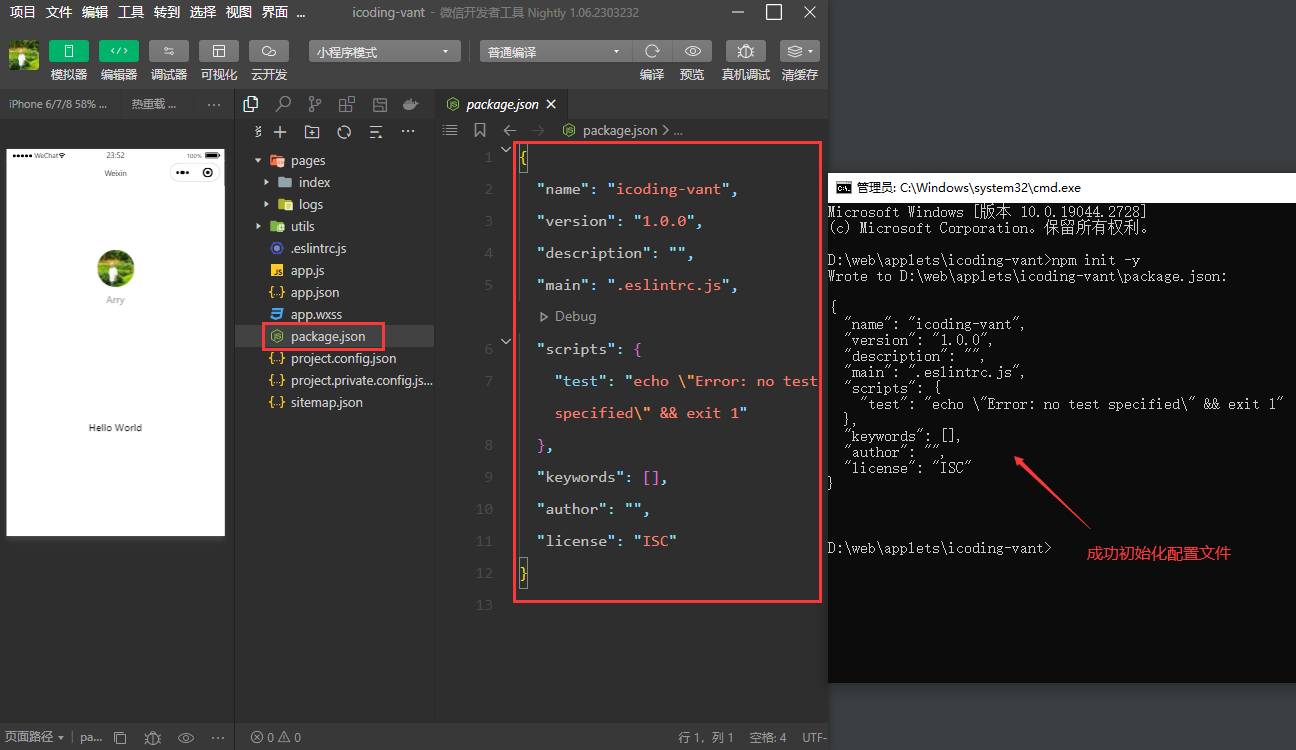Toggle the eye icon in the bottom bar
The image size is (1296, 750).
pyautogui.click(x=185, y=737)
